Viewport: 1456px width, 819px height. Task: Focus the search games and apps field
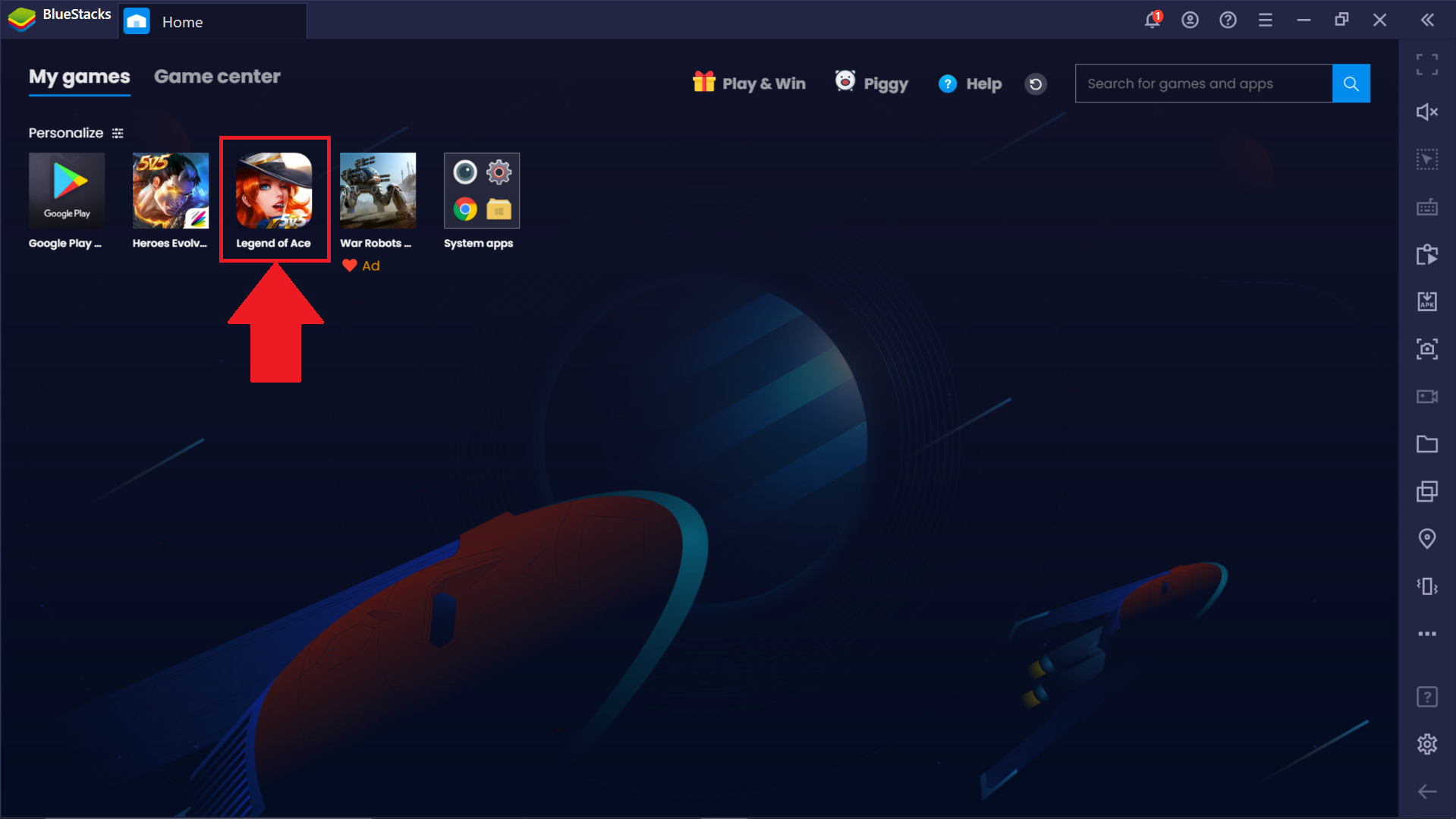click(1203, 83)
